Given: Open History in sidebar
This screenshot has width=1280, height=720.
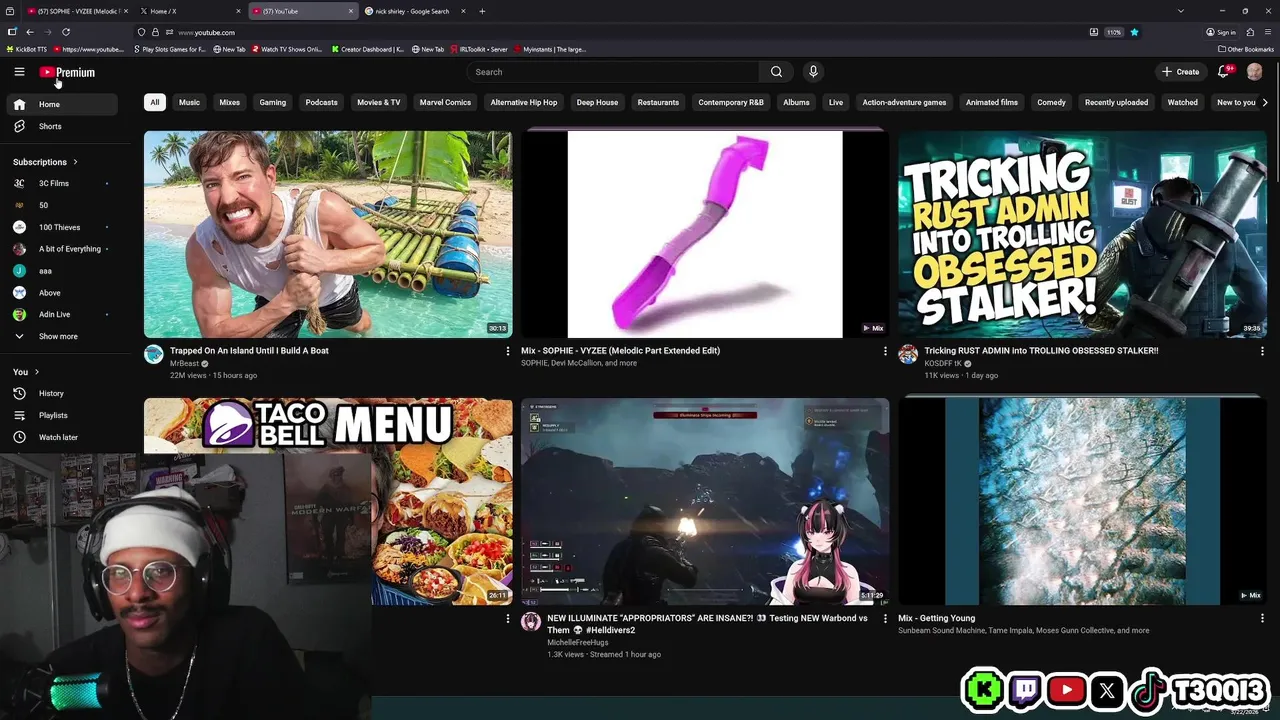Looking at the screenshot, I should [x=62, y=393].
